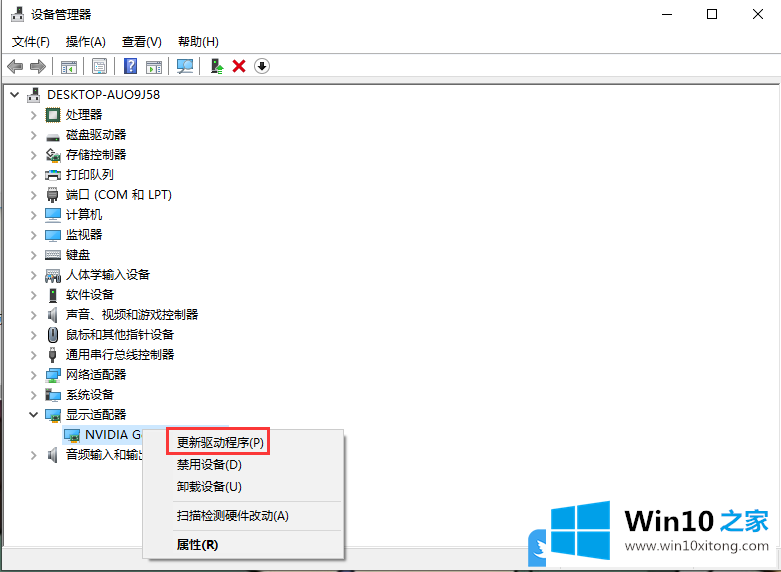Select the 计算机 tree label

84,215
